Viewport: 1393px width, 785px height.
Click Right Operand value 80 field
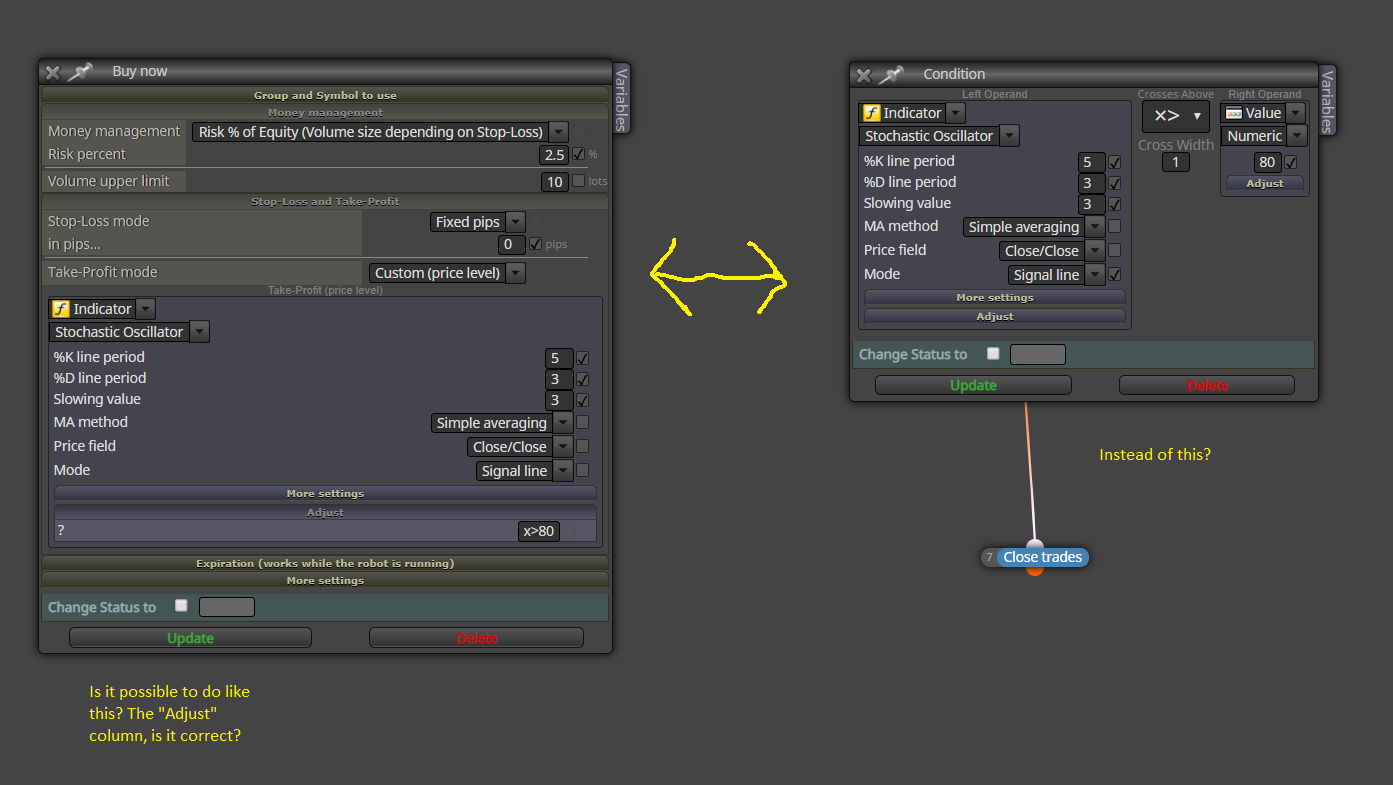[1268, 162]
